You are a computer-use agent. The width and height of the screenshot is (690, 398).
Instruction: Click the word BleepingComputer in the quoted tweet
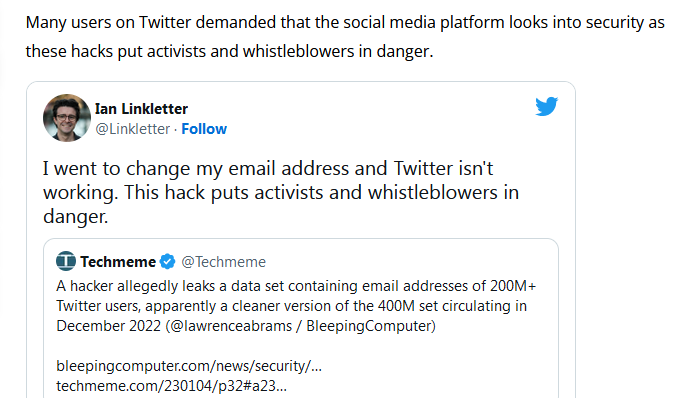(x=369, y=326)
